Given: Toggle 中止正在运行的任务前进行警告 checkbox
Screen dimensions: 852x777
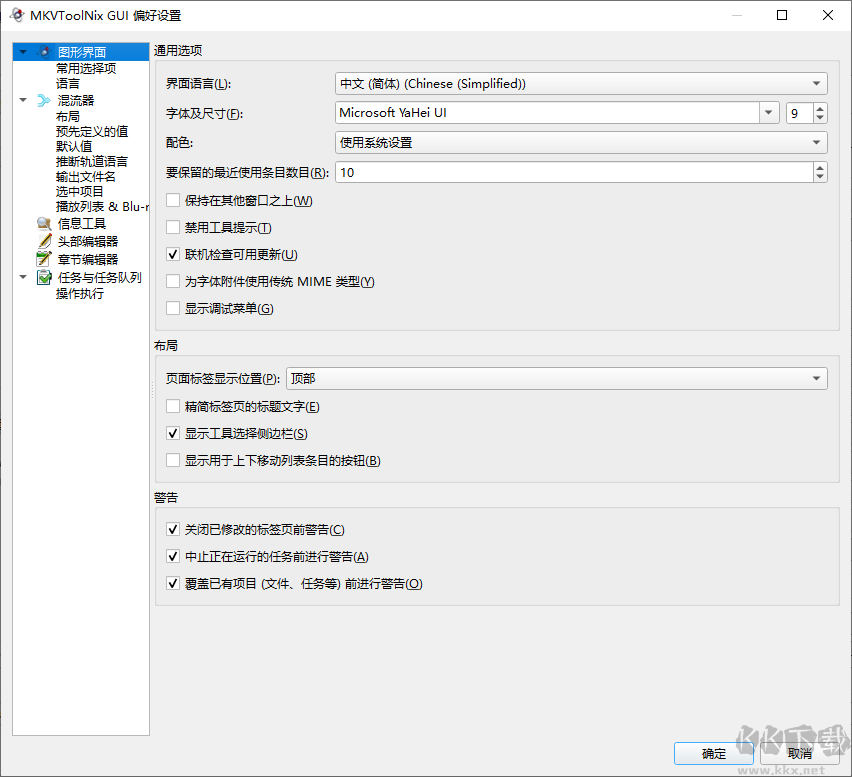Looking at the screenshot, I should (x=173, y=556).
